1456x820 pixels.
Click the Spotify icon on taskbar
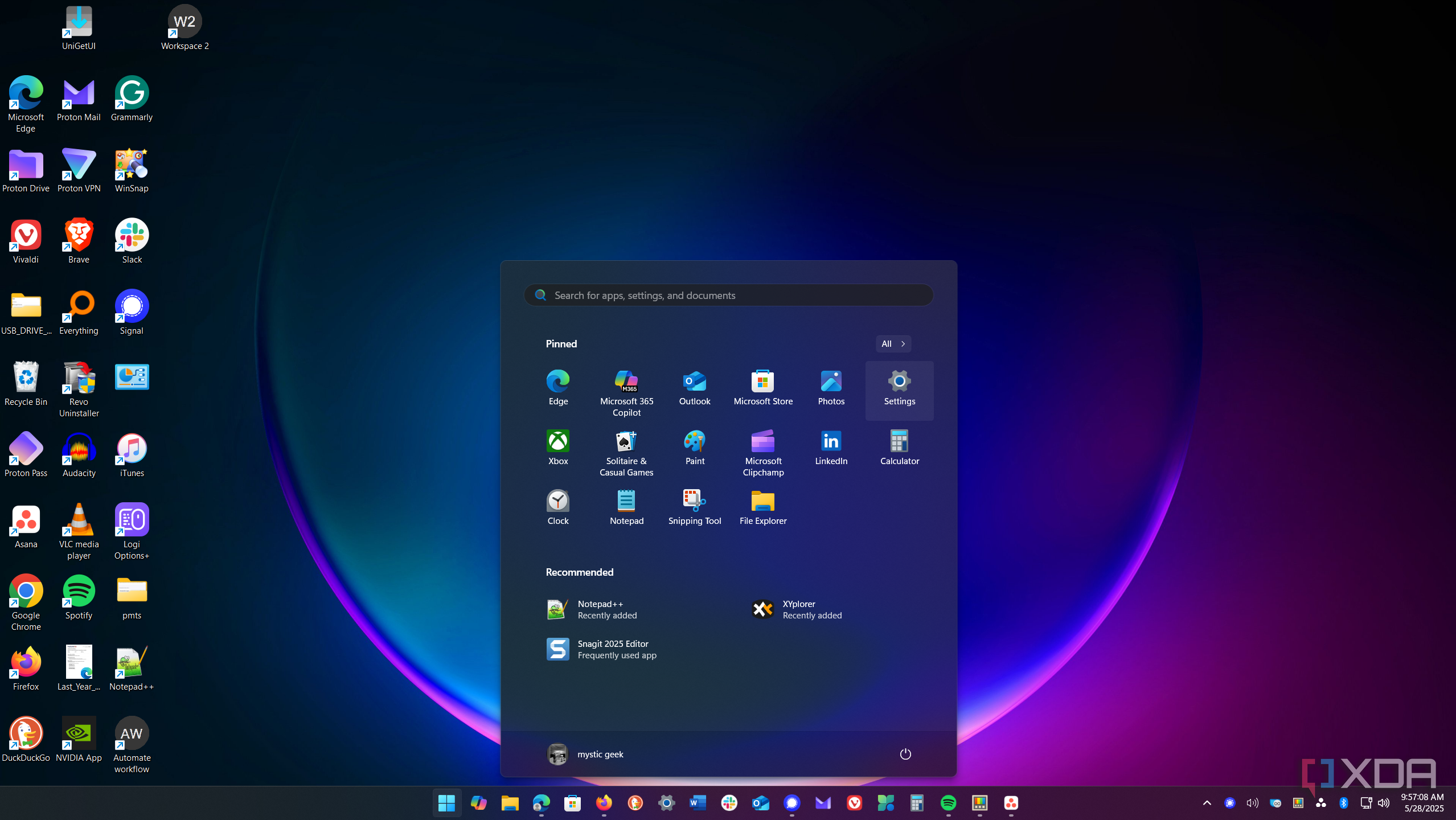pyautogui.click(x=948, y=803)
